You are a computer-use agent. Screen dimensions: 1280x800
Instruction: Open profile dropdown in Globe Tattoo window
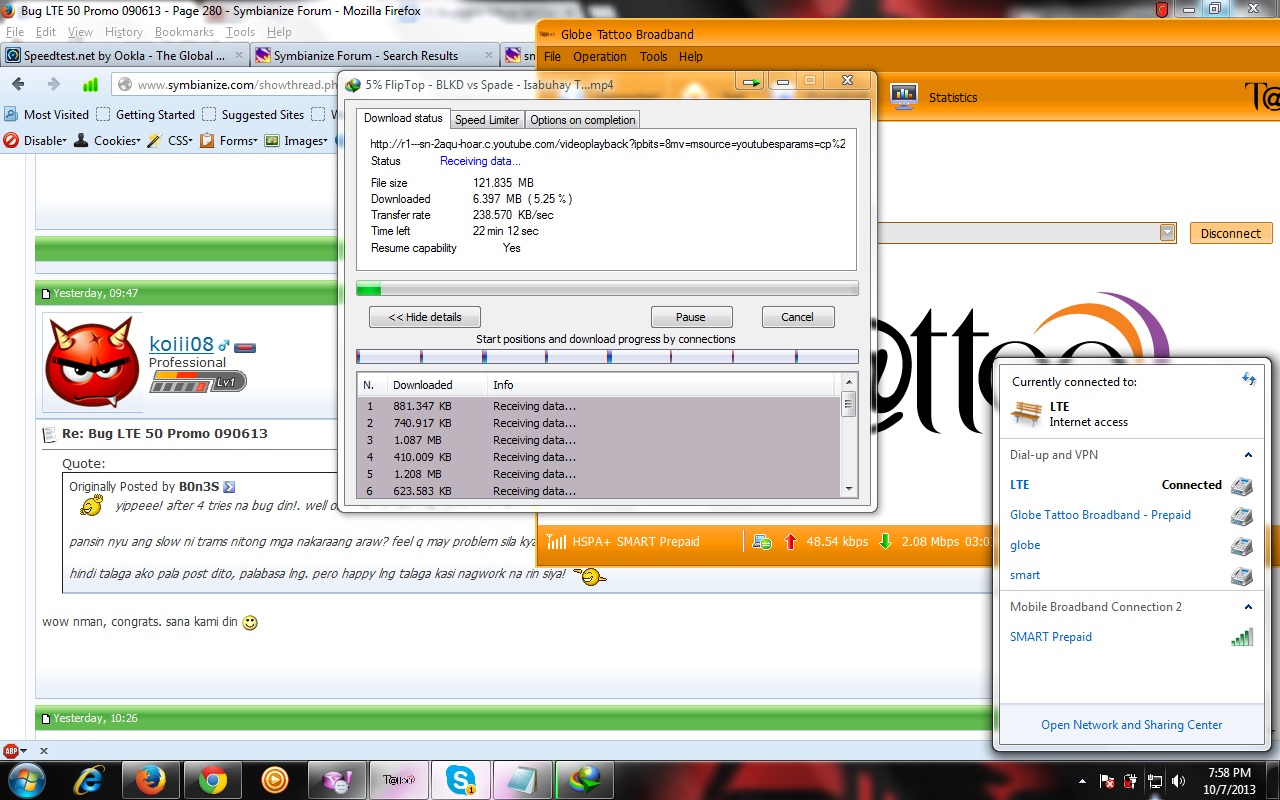click(x=1167, y=233)
